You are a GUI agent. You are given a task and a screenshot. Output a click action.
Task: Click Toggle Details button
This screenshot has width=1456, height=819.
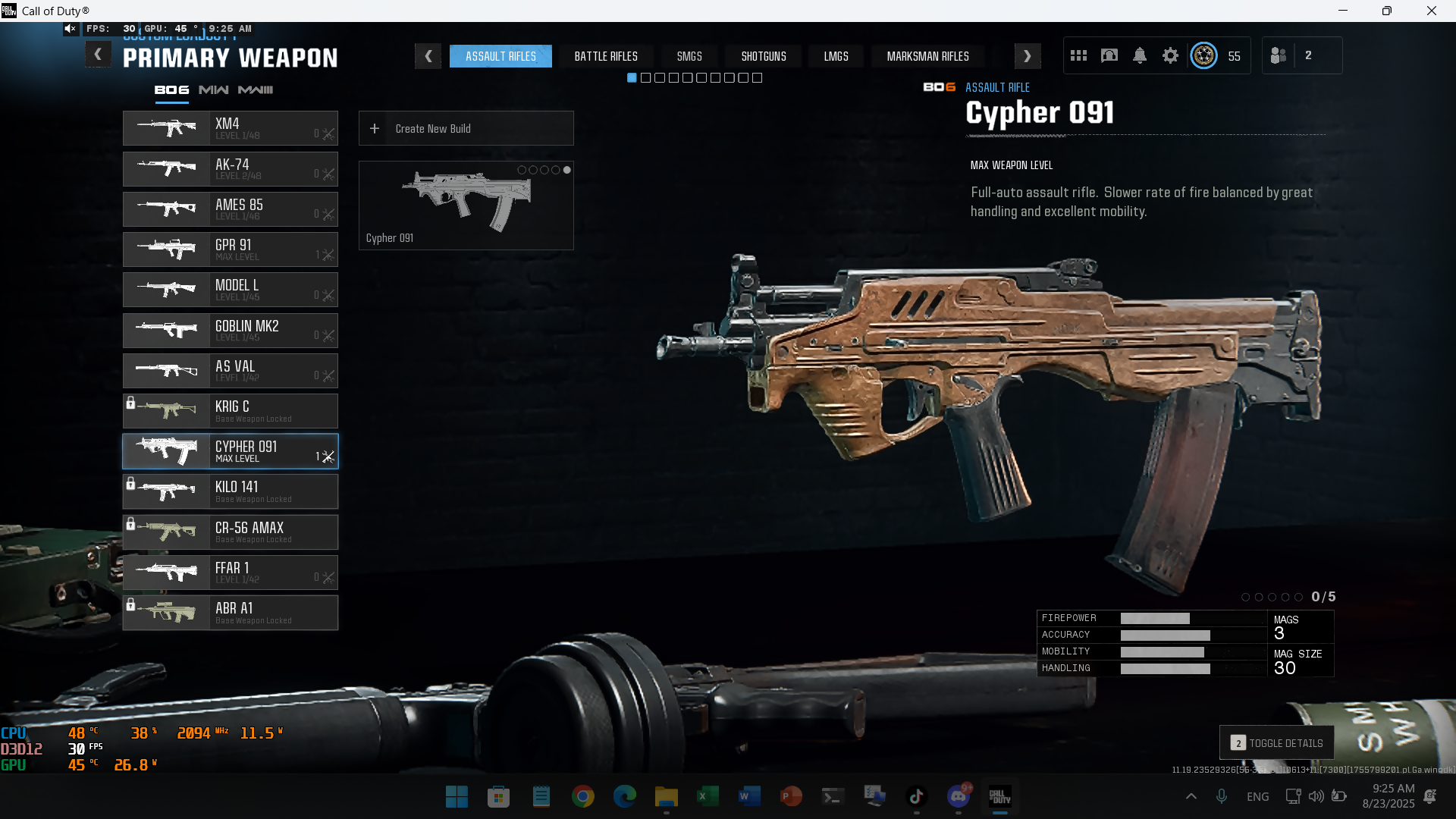point(1277,742)
